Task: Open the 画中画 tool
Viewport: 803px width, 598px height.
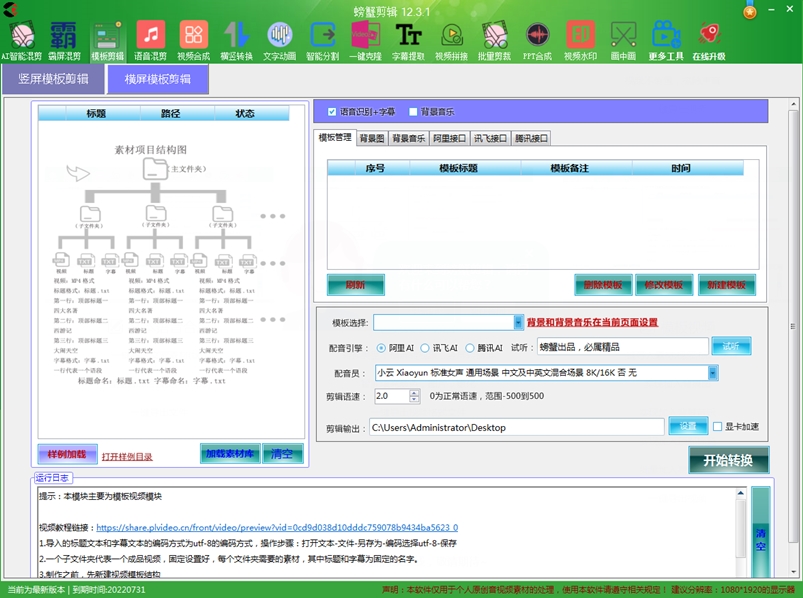Action: 623,41
